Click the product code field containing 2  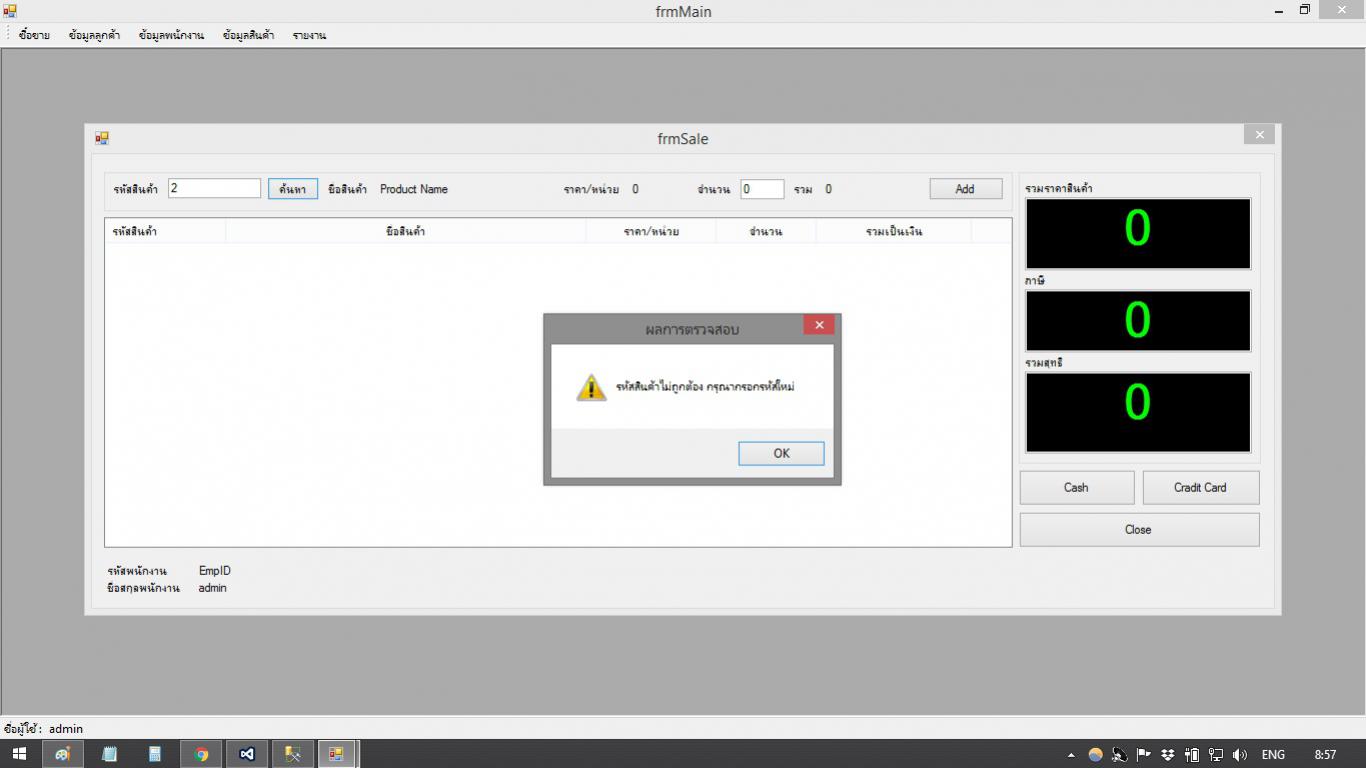[x=214, y=188]
